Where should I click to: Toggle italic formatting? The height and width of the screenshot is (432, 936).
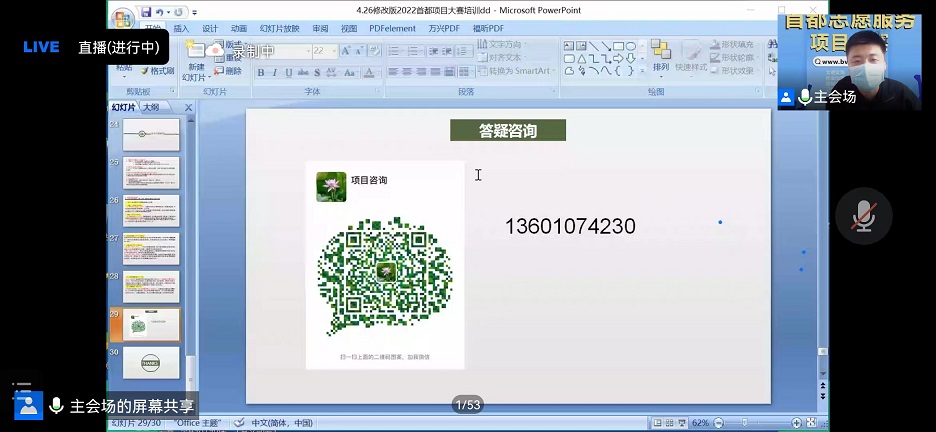pyautogui.click(x=275, y=72)
